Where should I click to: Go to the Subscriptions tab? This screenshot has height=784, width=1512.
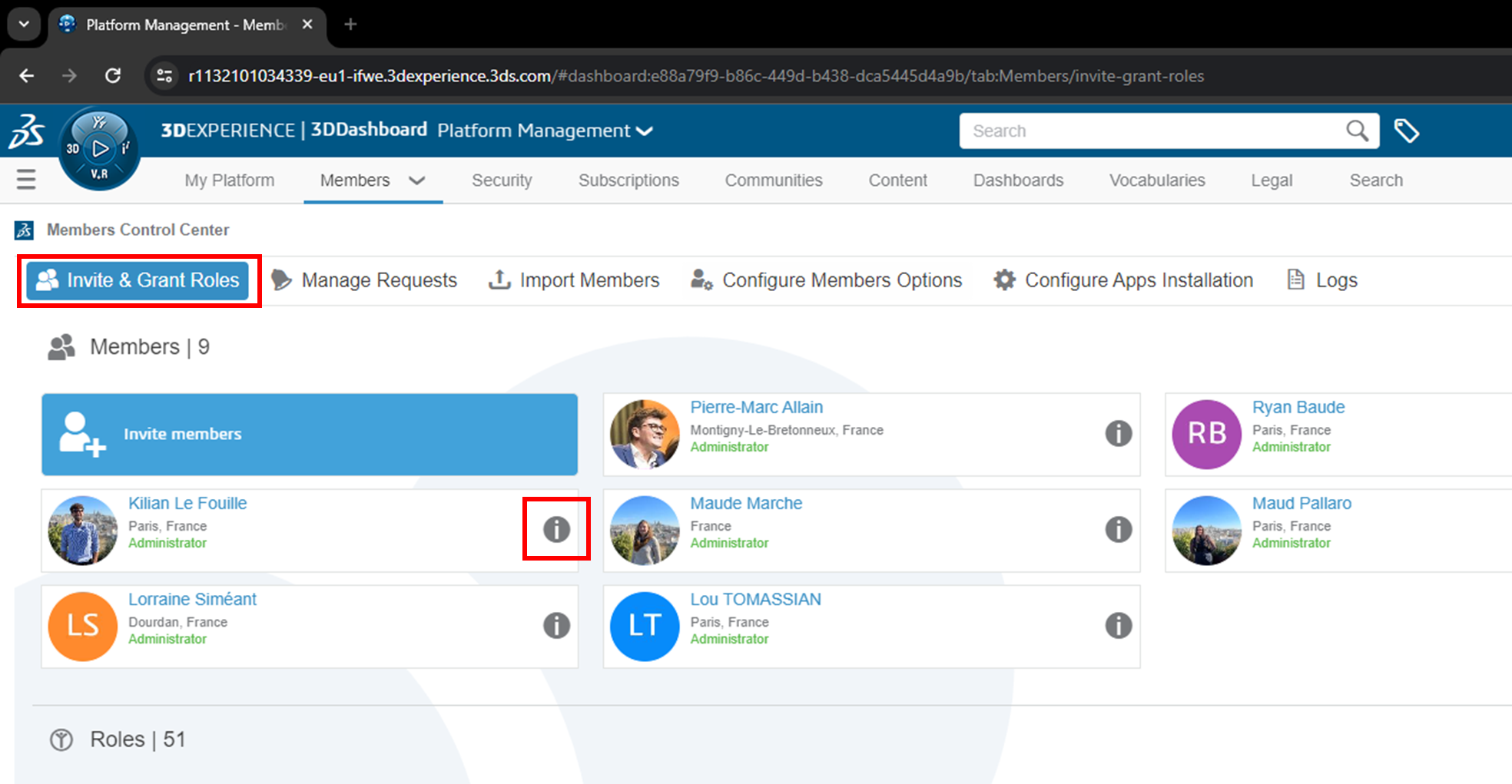pyautogui.click(x=628, y=180)
